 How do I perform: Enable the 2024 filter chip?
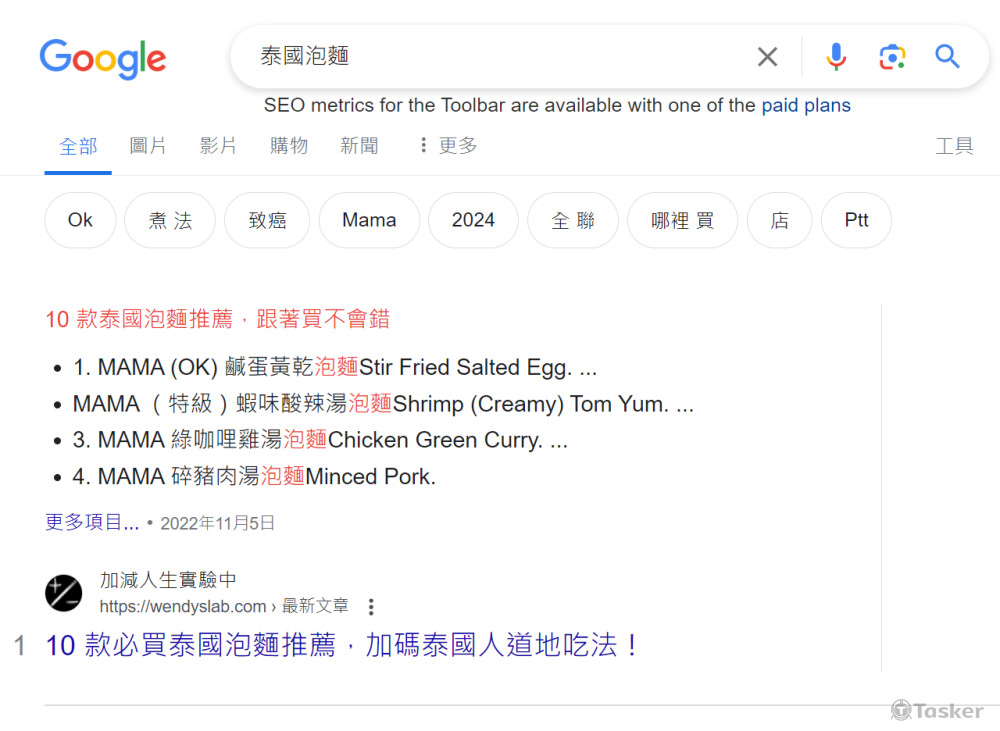click(x=473, y=220)
